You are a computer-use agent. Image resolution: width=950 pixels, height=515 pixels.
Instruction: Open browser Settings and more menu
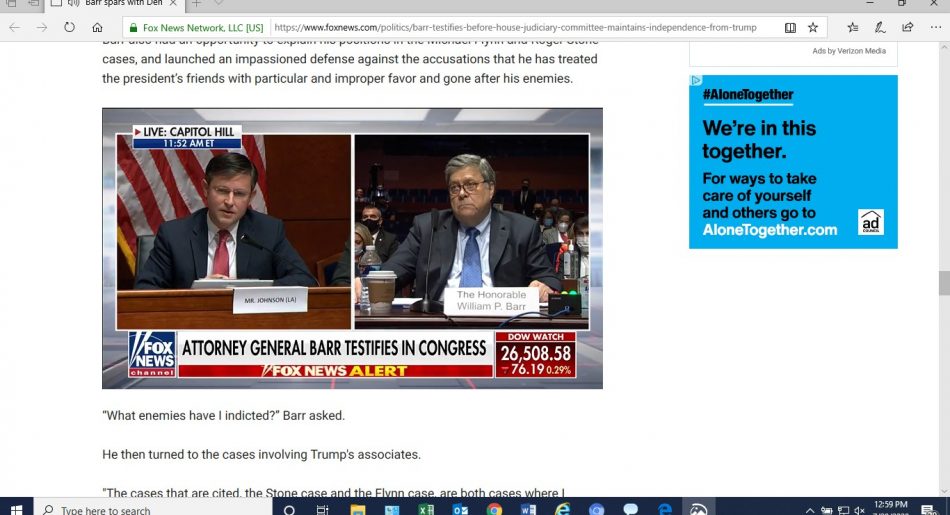[935, 27]
